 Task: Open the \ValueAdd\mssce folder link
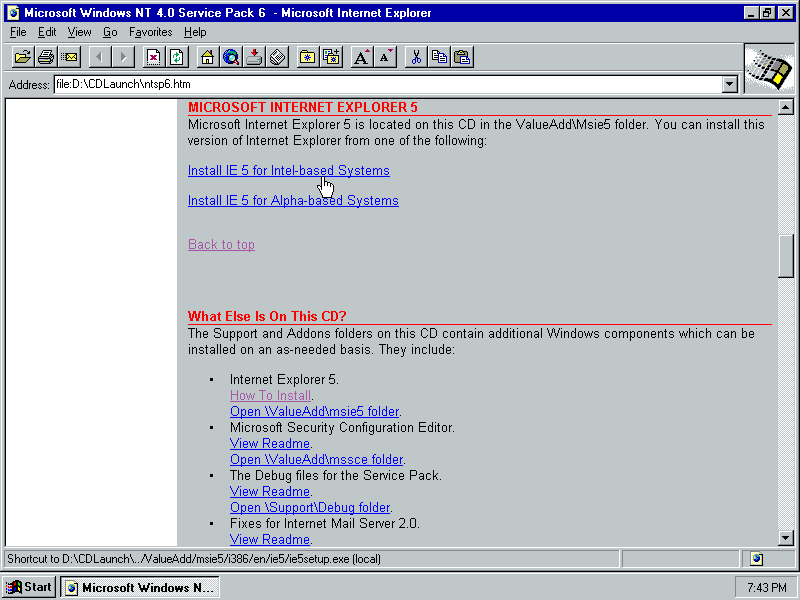coord(316,460)
